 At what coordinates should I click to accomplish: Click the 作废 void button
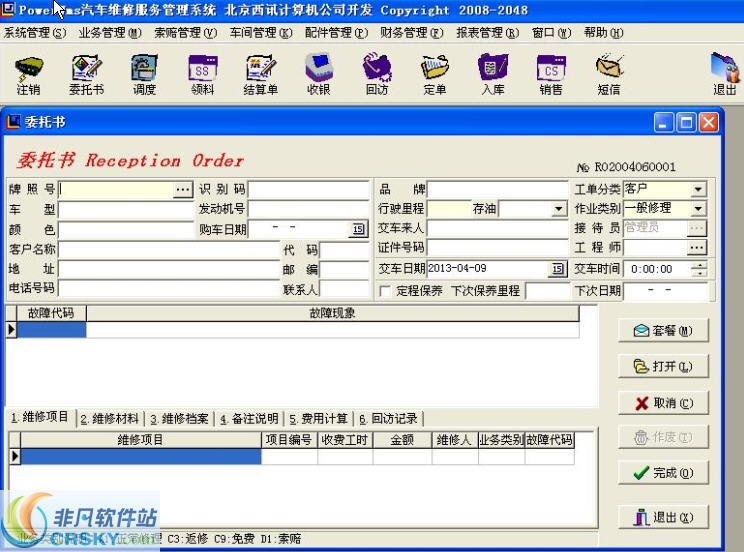(x=663, y=437)
